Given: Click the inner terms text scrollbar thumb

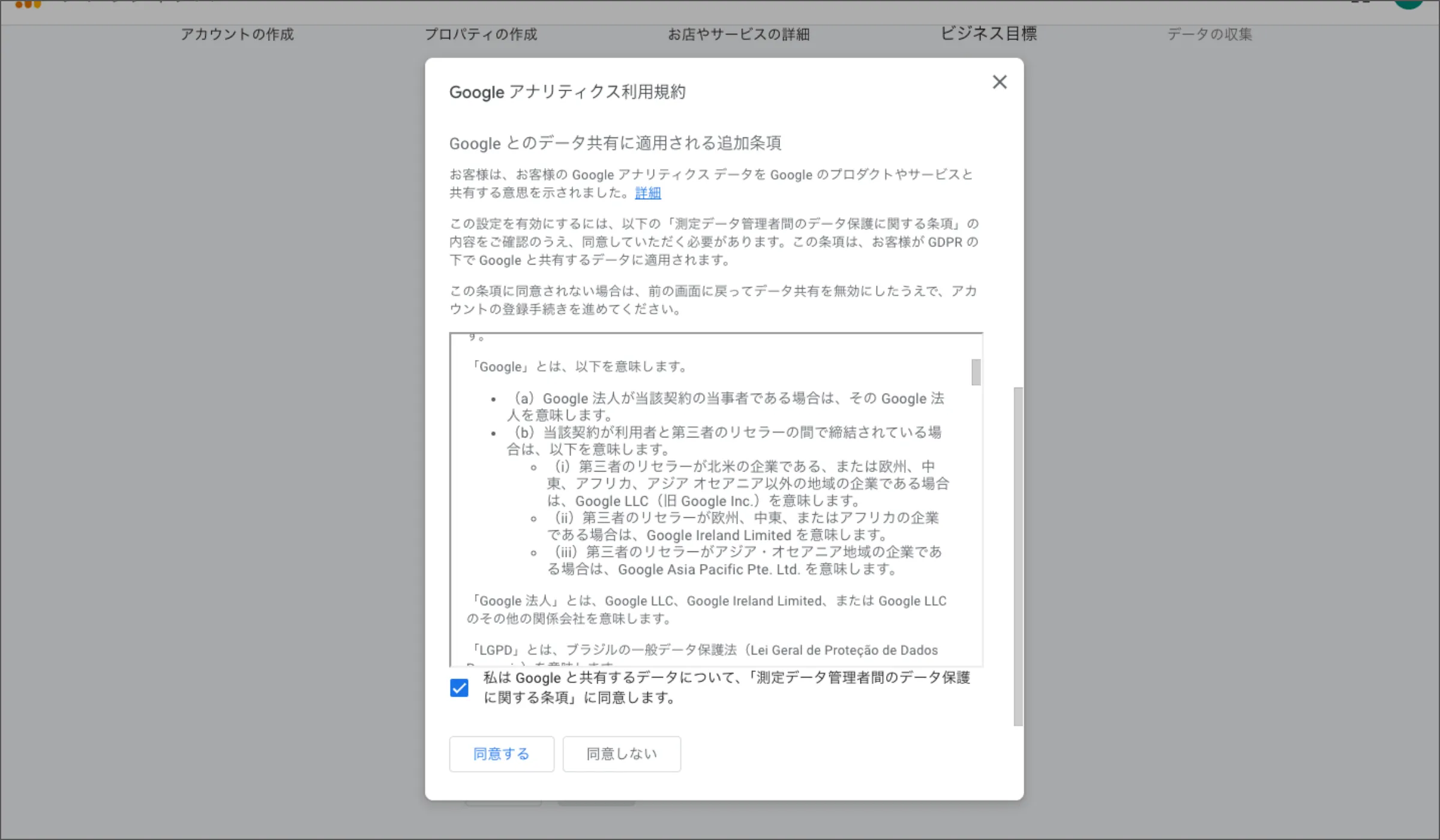Looking at the screenshot, I should [x=976, y=372].
